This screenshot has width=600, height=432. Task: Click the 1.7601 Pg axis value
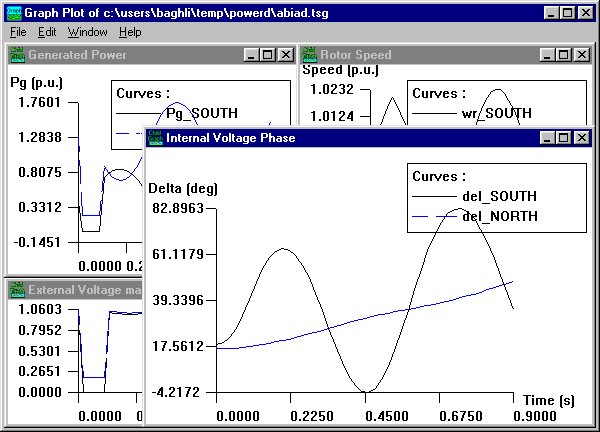click(40, 102)
